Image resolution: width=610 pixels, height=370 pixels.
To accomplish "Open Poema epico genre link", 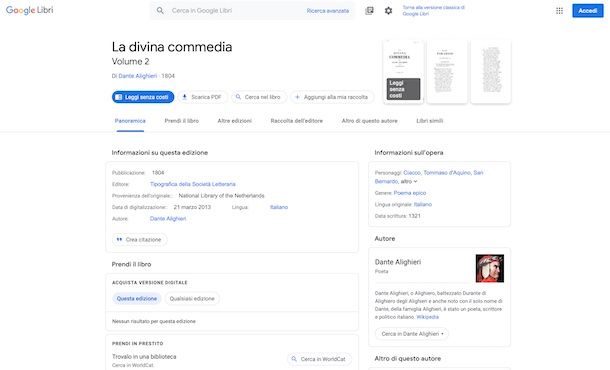I will 410,193.
